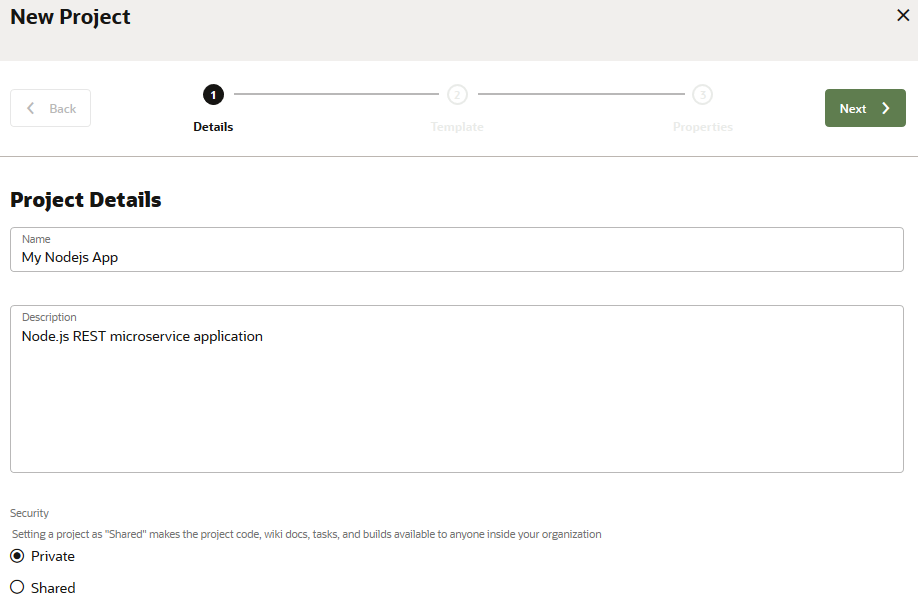
Task: Click the left chevron in the Back button
Action: pos(31,108)
